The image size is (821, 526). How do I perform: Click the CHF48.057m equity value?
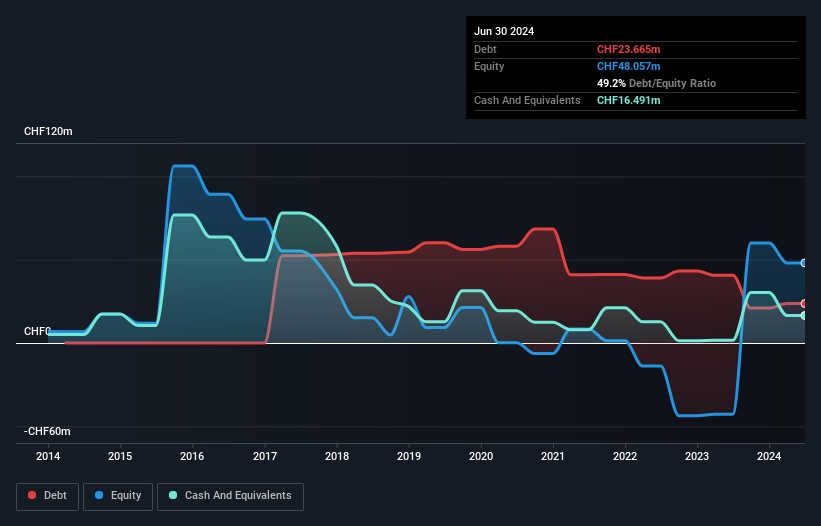628,66
